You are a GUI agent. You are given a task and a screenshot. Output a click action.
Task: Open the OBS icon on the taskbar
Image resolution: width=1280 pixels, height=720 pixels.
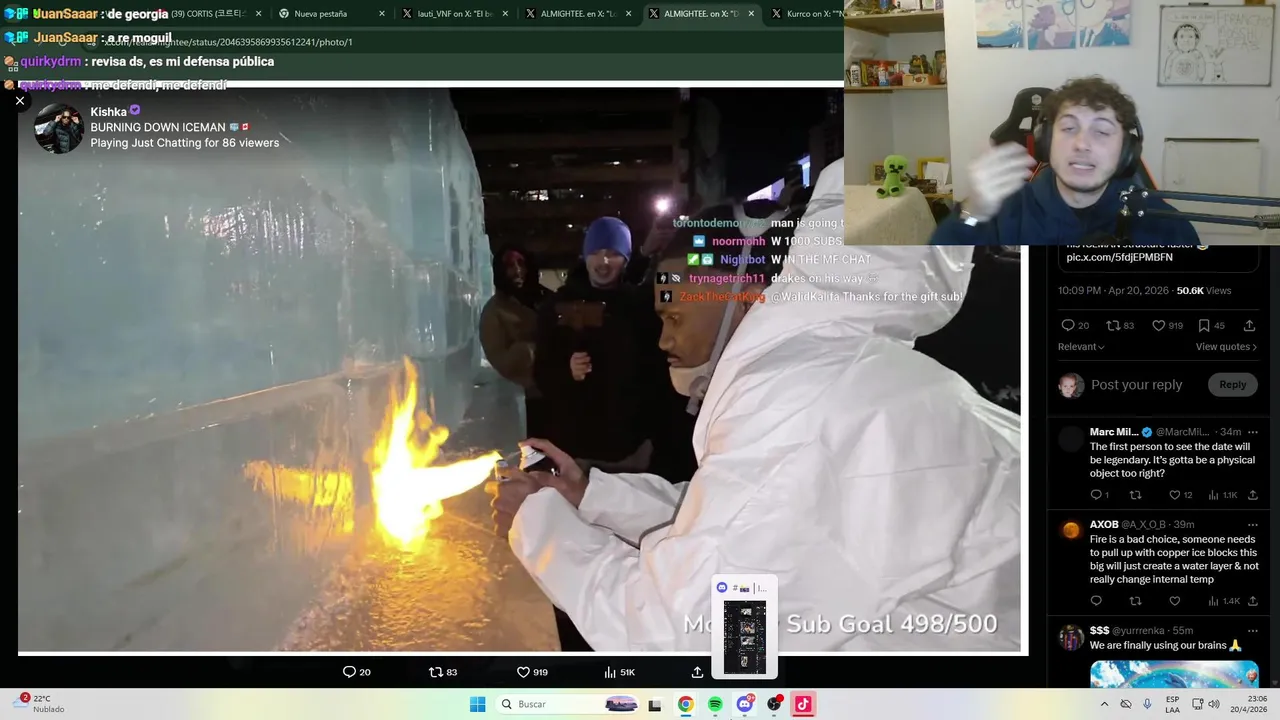(x=775, y=704)
